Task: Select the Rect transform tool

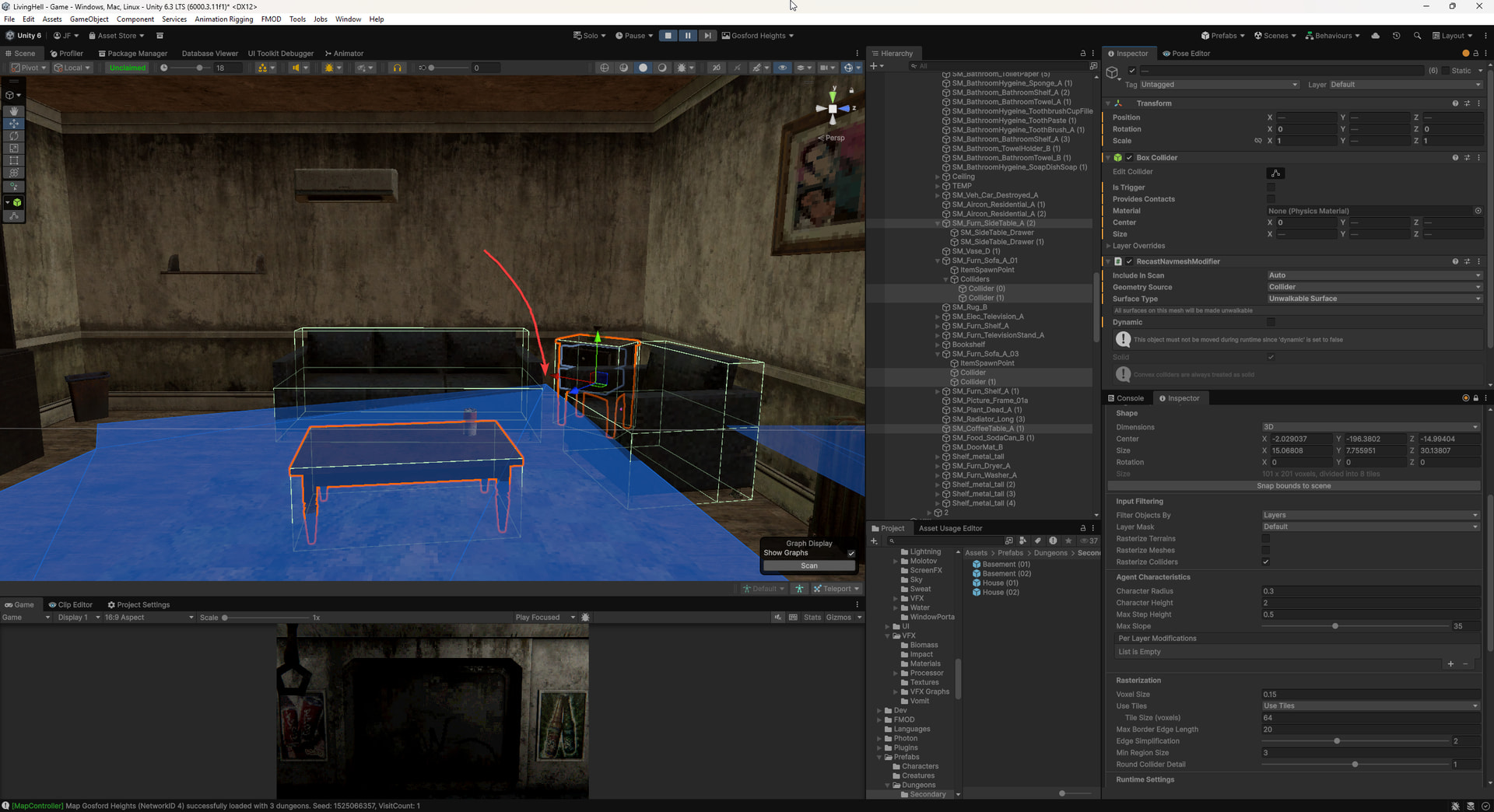Action: tap(14, 161)
